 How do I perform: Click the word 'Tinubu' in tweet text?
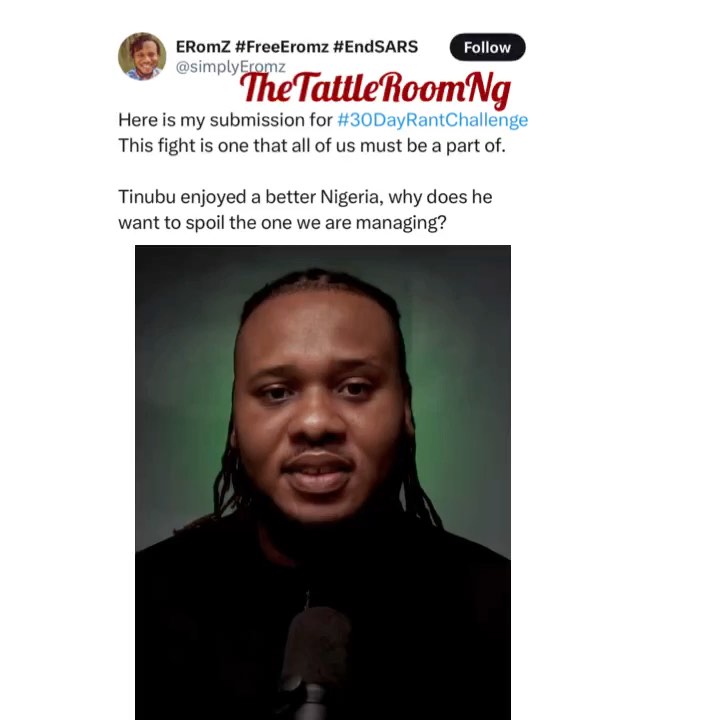tap(147, 197)
